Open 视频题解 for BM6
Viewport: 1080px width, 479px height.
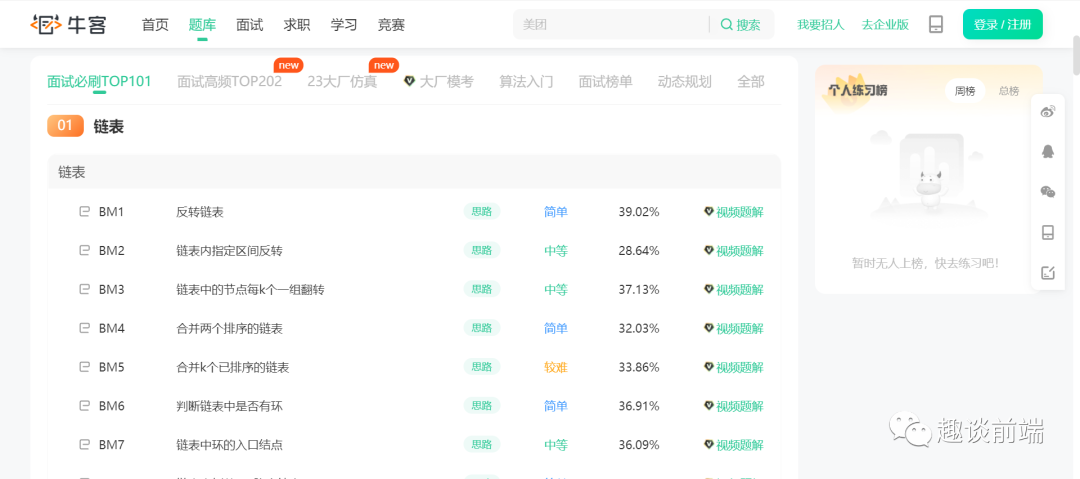coord(734,406)
